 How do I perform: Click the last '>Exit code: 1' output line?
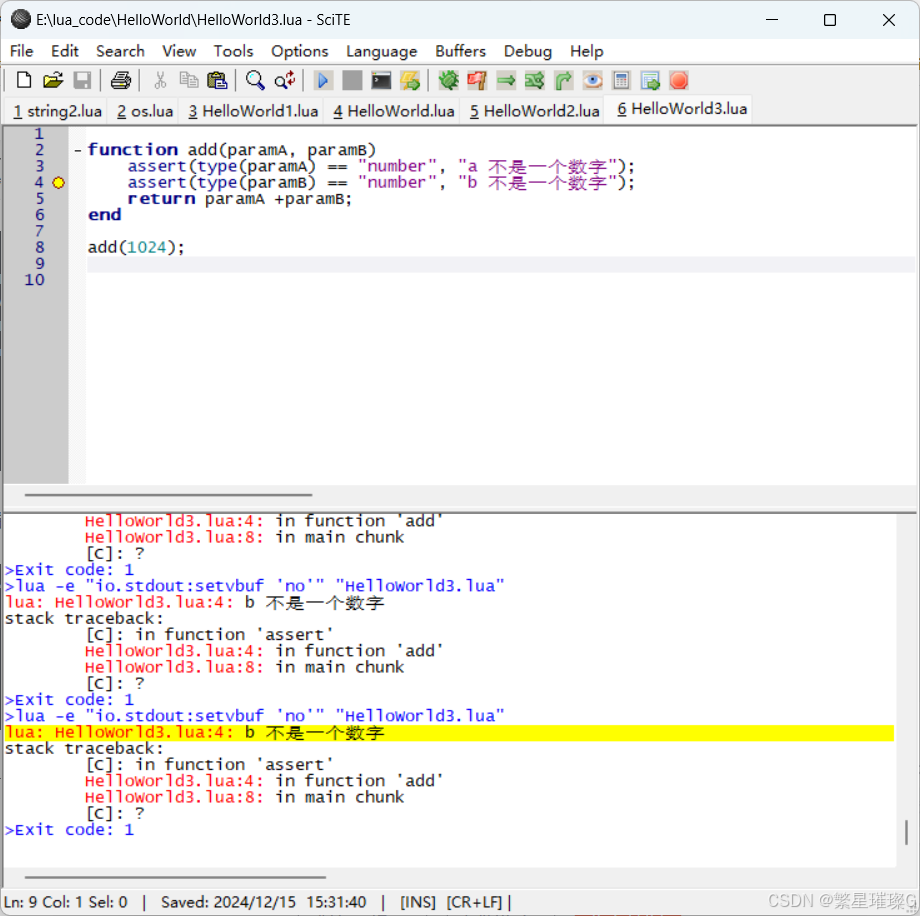(69, 830)
